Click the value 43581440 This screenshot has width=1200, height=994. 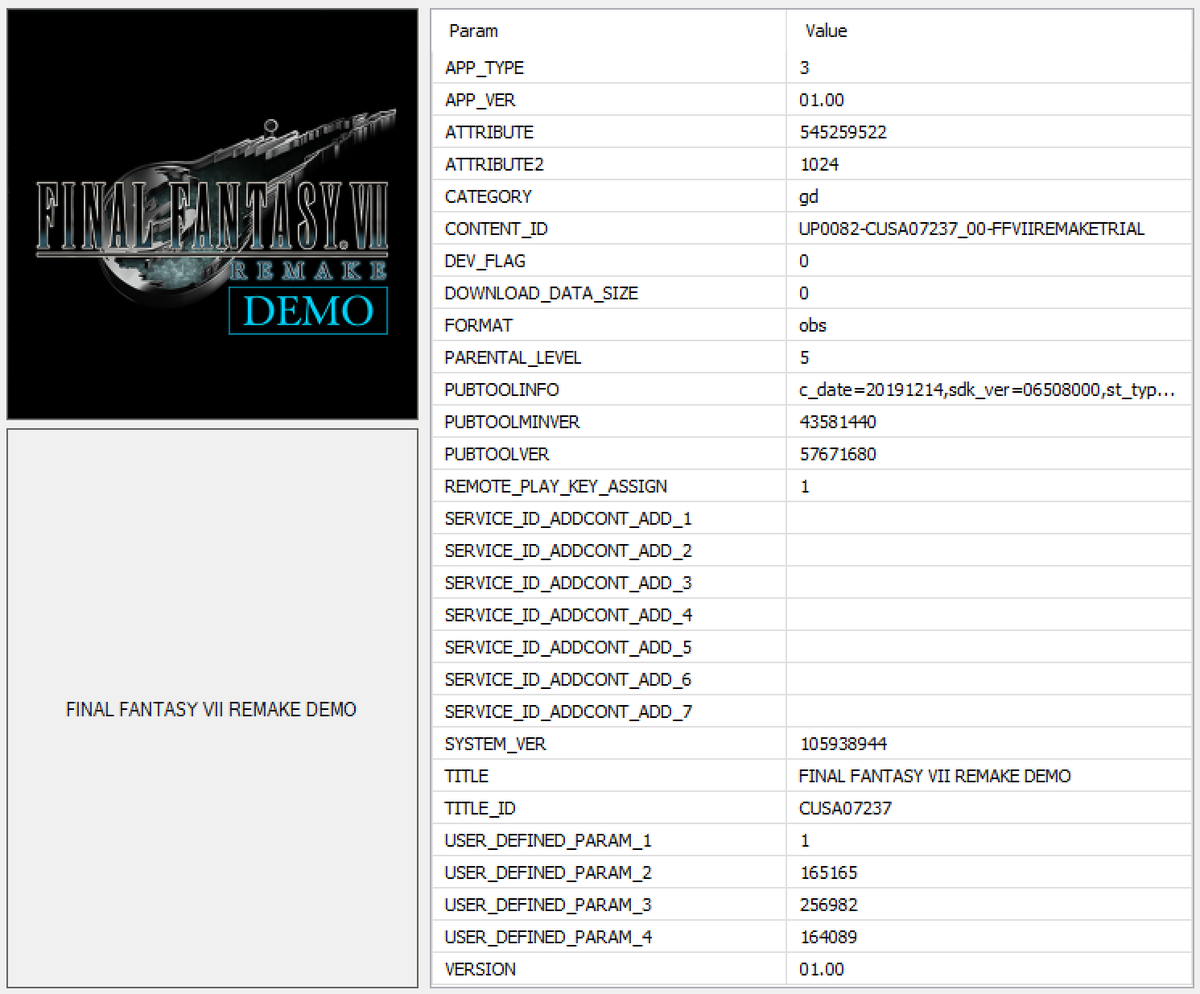838,422
